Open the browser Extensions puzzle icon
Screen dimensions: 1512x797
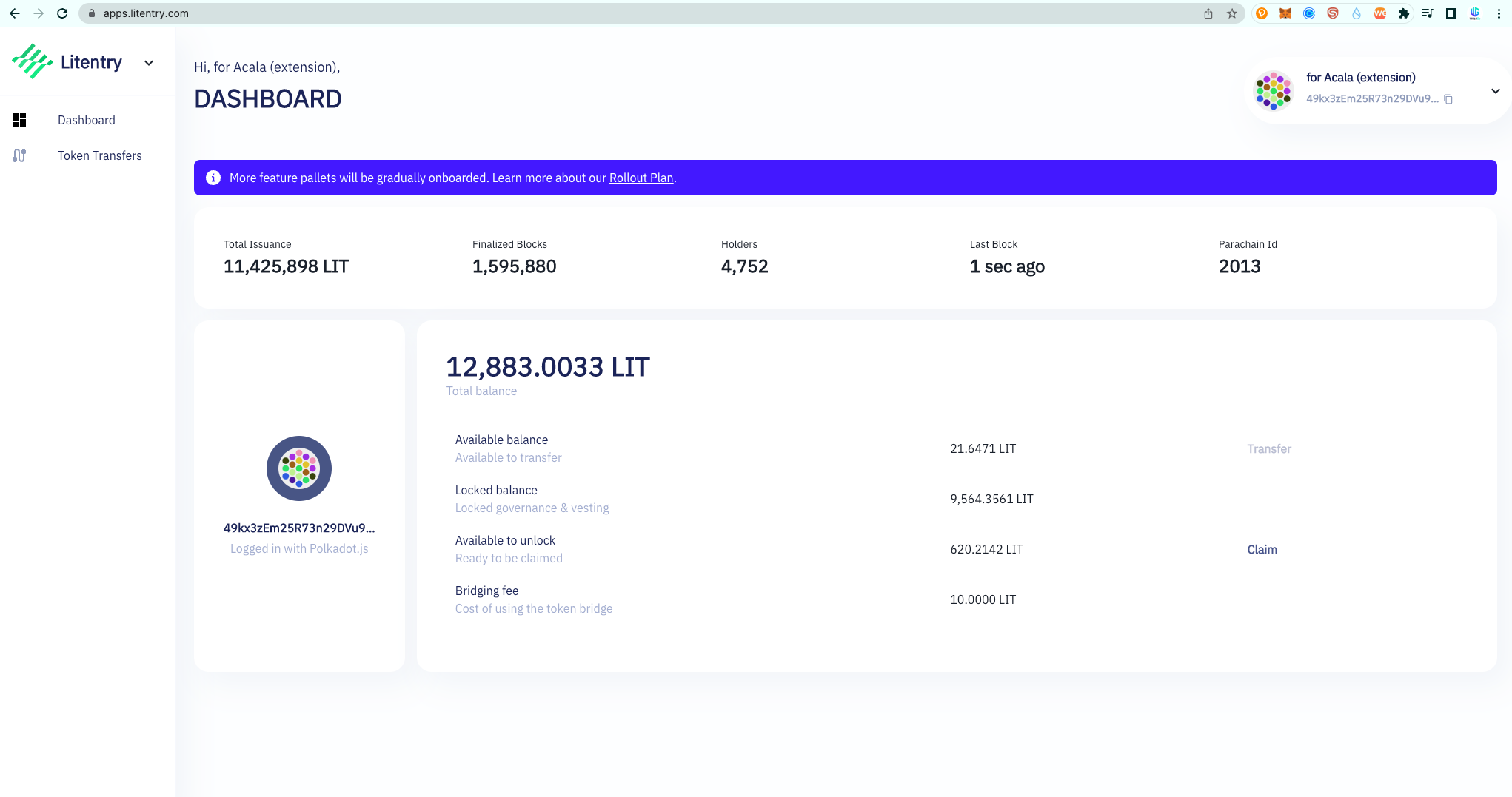click(x=1403, y=13)
